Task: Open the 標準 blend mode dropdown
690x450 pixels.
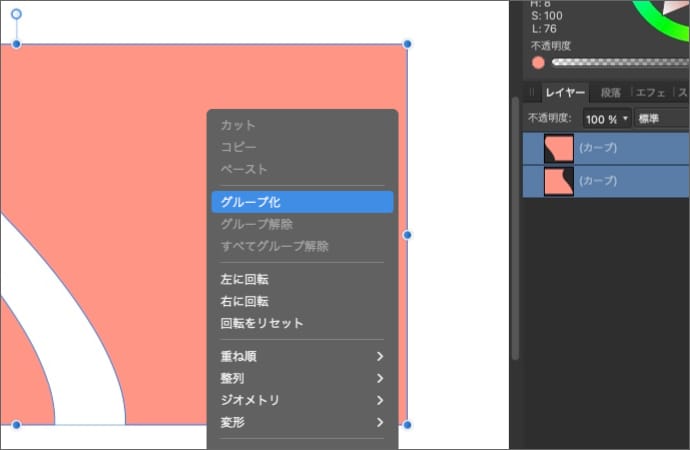Action: [662, 119]
